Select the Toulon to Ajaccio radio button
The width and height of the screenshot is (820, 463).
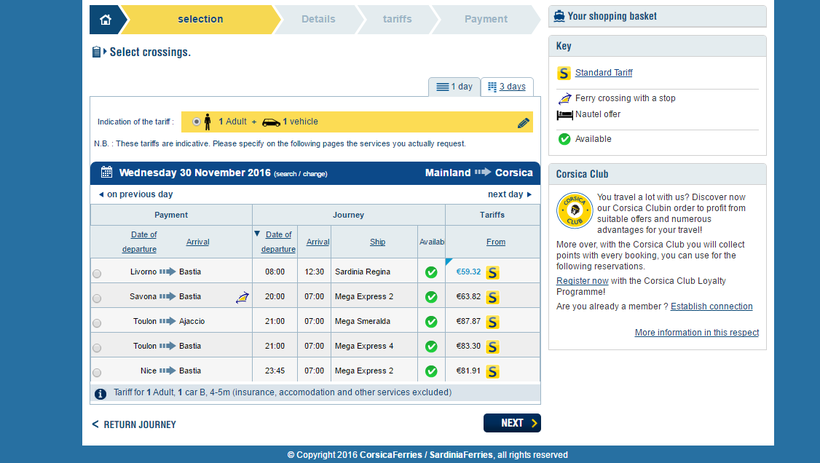pos(97,323)
